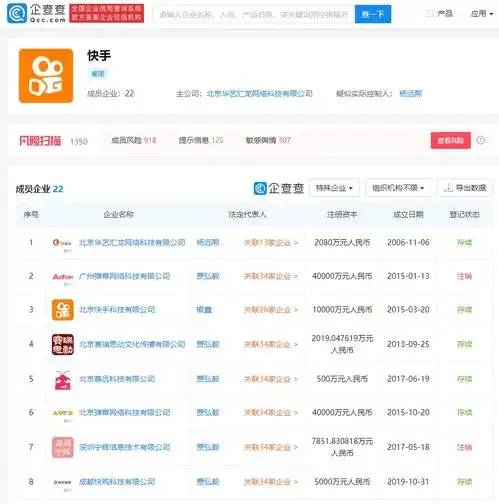499x504 pixels.
Task: Click the green 存续 status in row 1
Action: (x=464, y=243)
